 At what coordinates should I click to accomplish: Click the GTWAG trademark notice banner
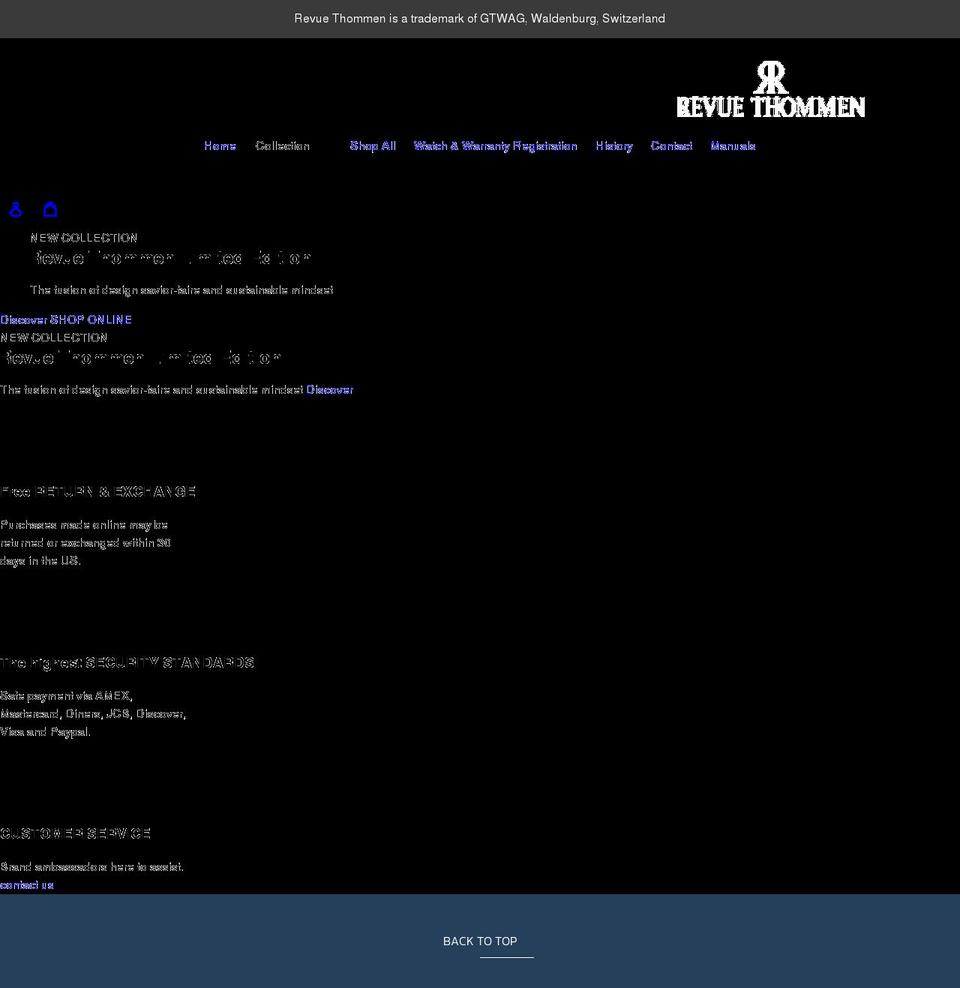[x=480, y=18]
